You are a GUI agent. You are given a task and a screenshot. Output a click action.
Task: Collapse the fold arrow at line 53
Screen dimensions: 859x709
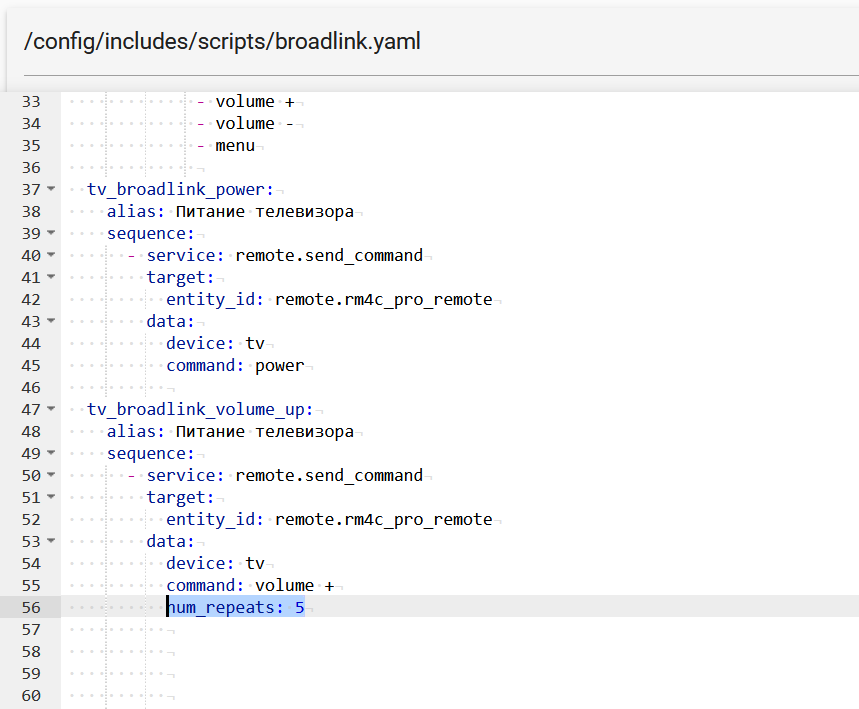pos(51,541)
